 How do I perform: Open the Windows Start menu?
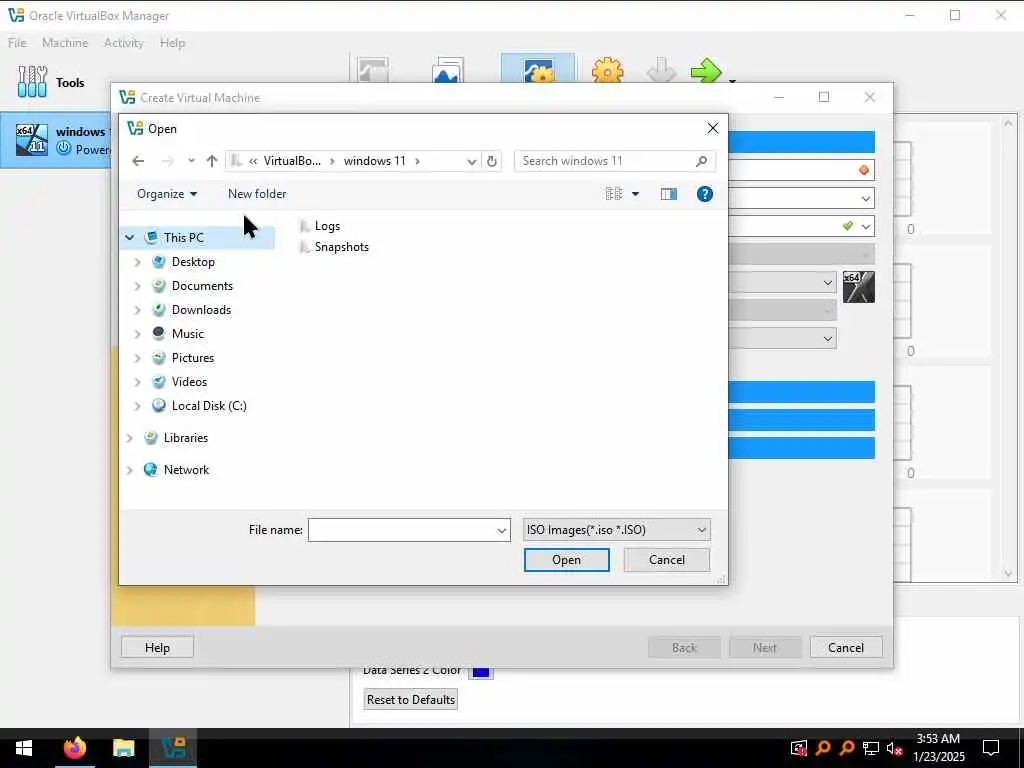pyautogui.click(x=24, y=748)
